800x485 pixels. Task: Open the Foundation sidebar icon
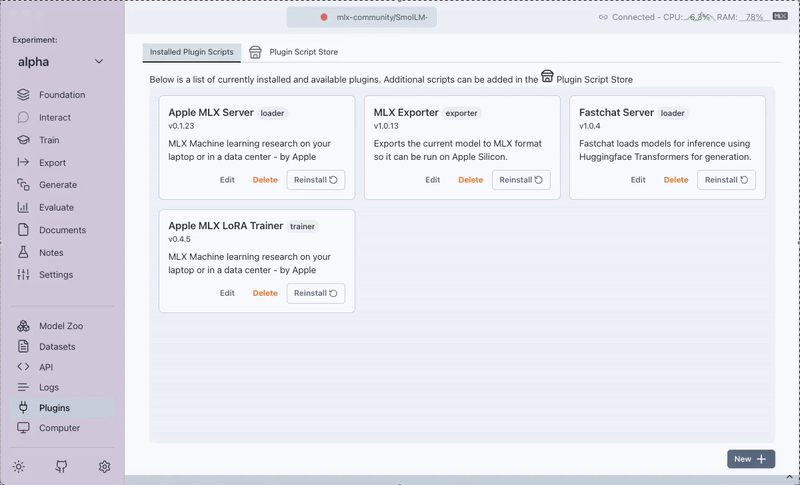coord(23,95)
